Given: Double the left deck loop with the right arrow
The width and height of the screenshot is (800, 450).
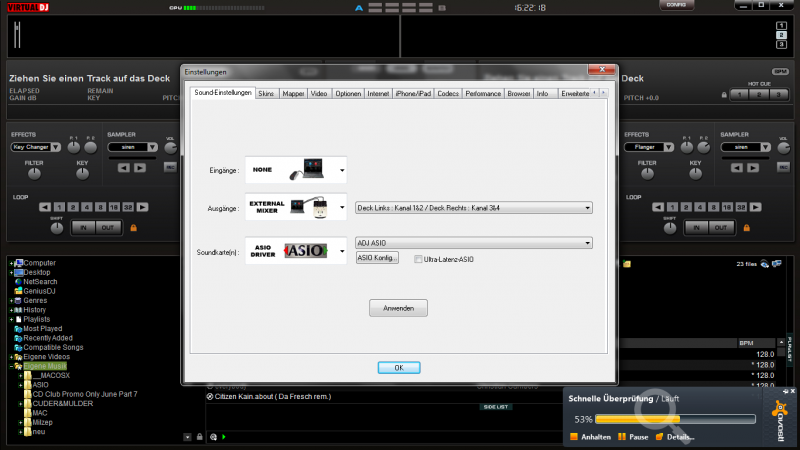Looking at the screenshot, I should [x=142, y=207].
